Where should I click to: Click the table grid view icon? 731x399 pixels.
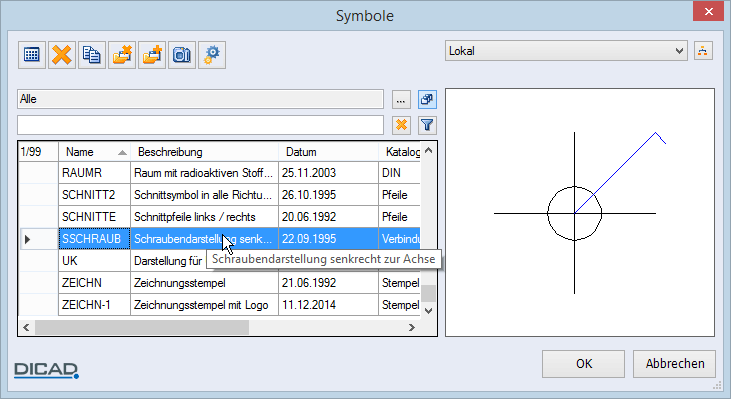coord(32,55)
